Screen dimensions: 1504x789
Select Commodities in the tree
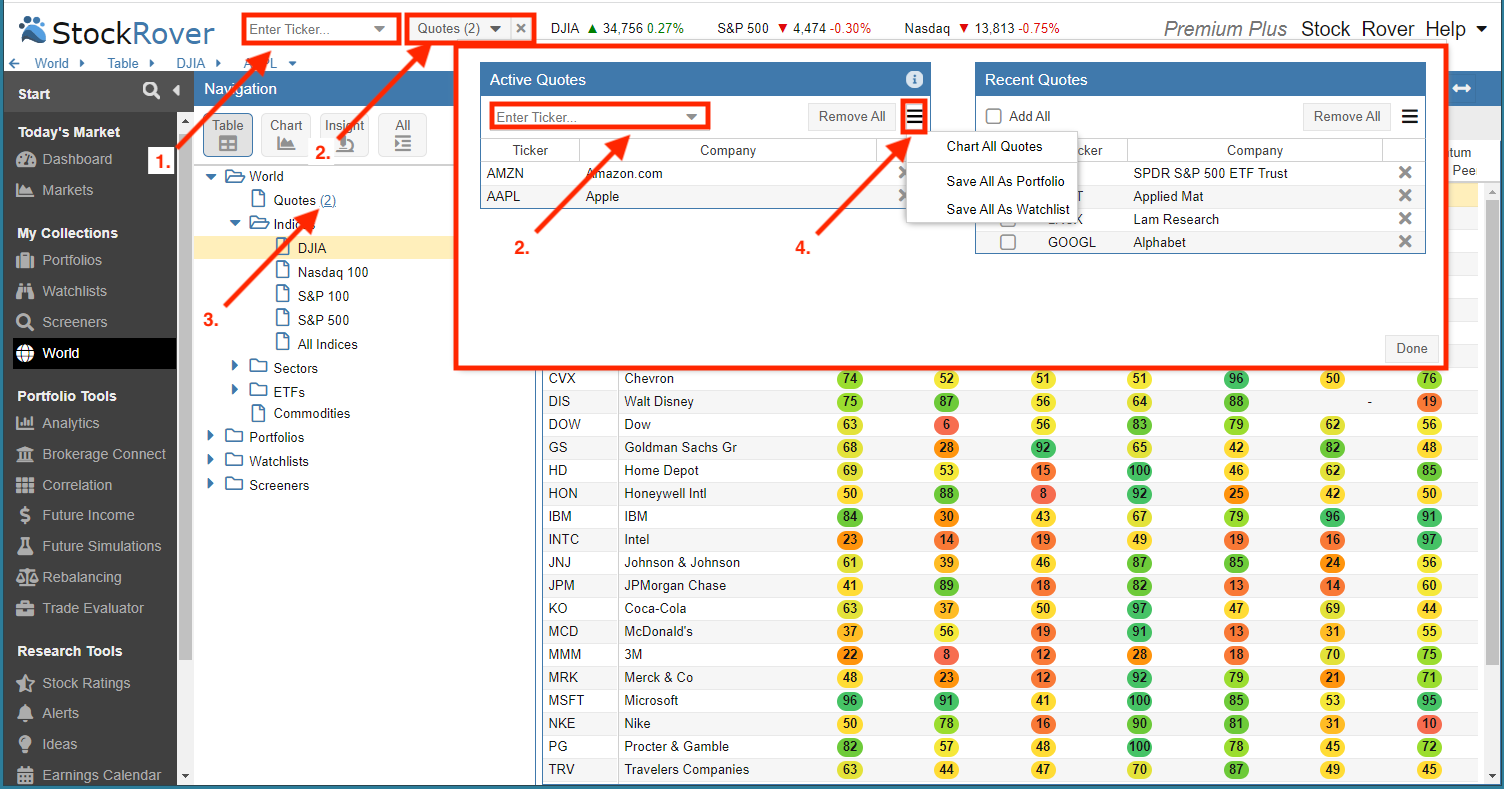[311, 413]
